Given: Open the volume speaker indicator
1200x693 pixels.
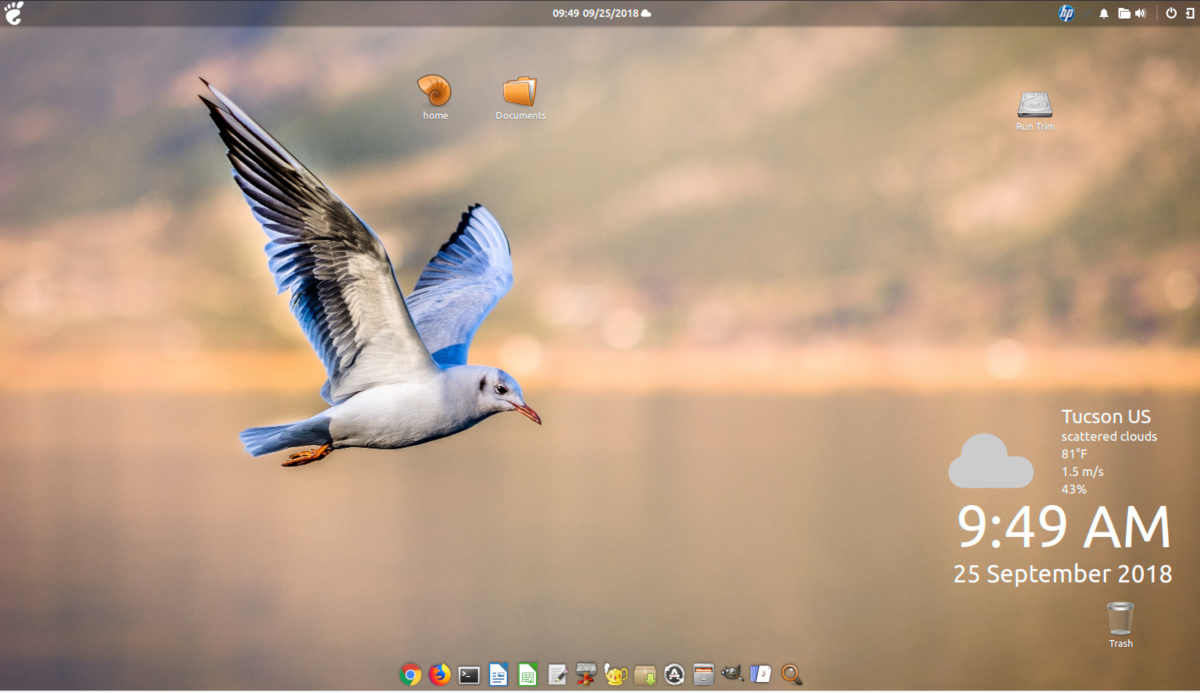Looking at the screenshot, I should [1140, 13].
